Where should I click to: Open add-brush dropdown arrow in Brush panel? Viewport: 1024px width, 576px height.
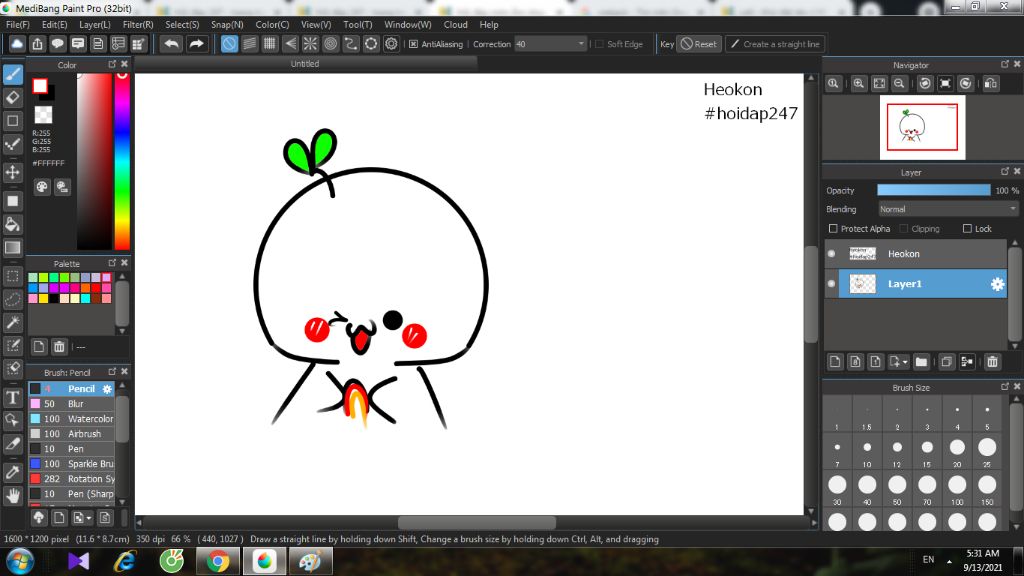click(89, 519)
